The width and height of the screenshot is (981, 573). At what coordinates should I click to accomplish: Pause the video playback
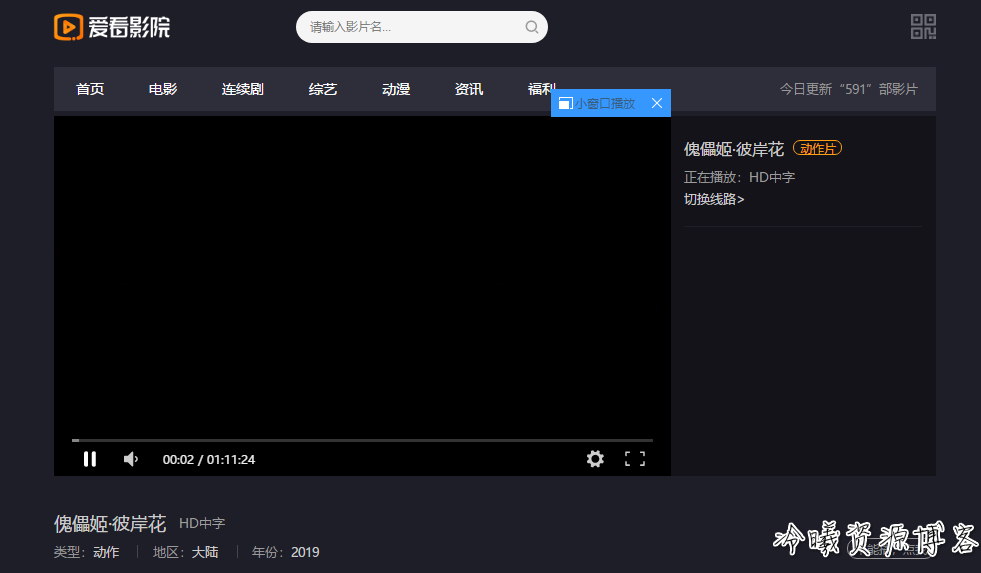coord(90,459)
